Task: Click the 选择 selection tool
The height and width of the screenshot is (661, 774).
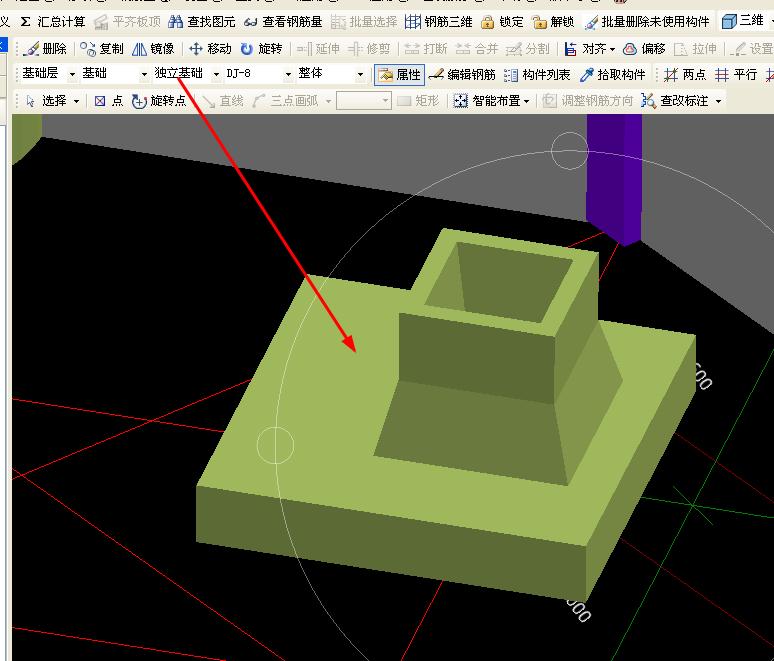Action: pyautogui.click(x=46, y=101)
